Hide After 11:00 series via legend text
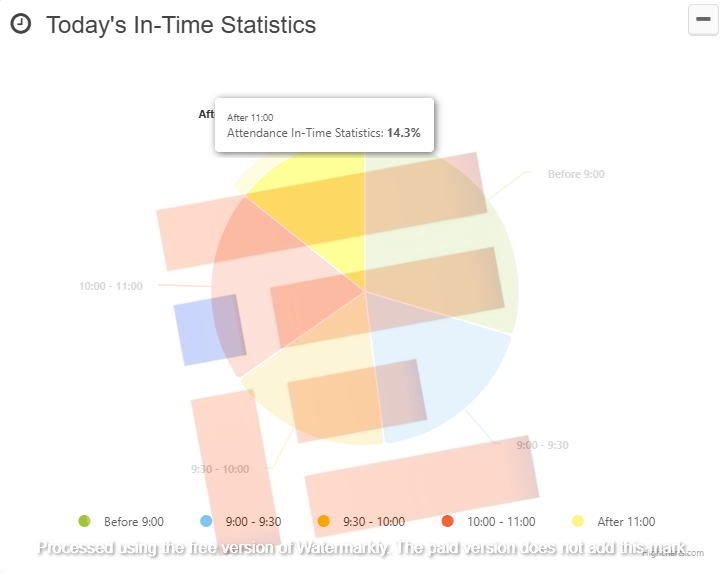 click(x=626, y=521)
